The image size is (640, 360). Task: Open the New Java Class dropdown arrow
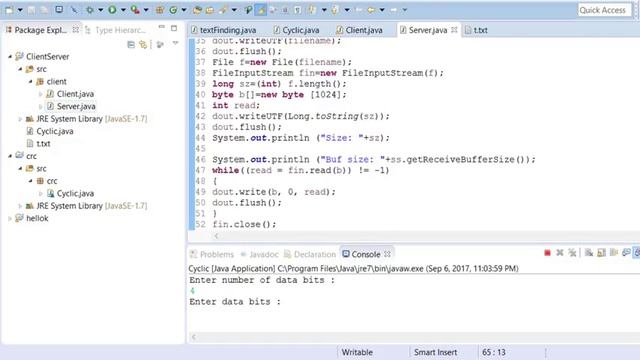(x=184, y=10)
